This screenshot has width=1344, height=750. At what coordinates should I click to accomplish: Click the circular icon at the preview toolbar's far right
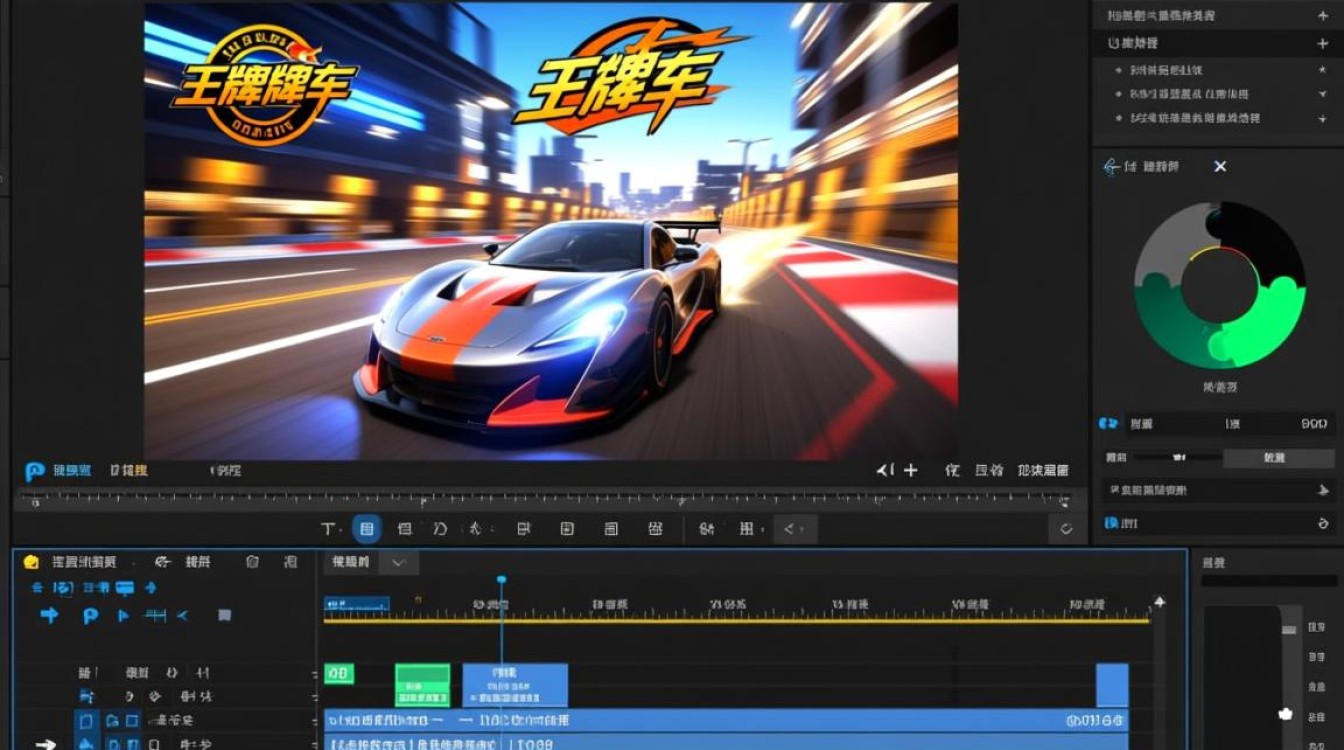point(1066,529)
